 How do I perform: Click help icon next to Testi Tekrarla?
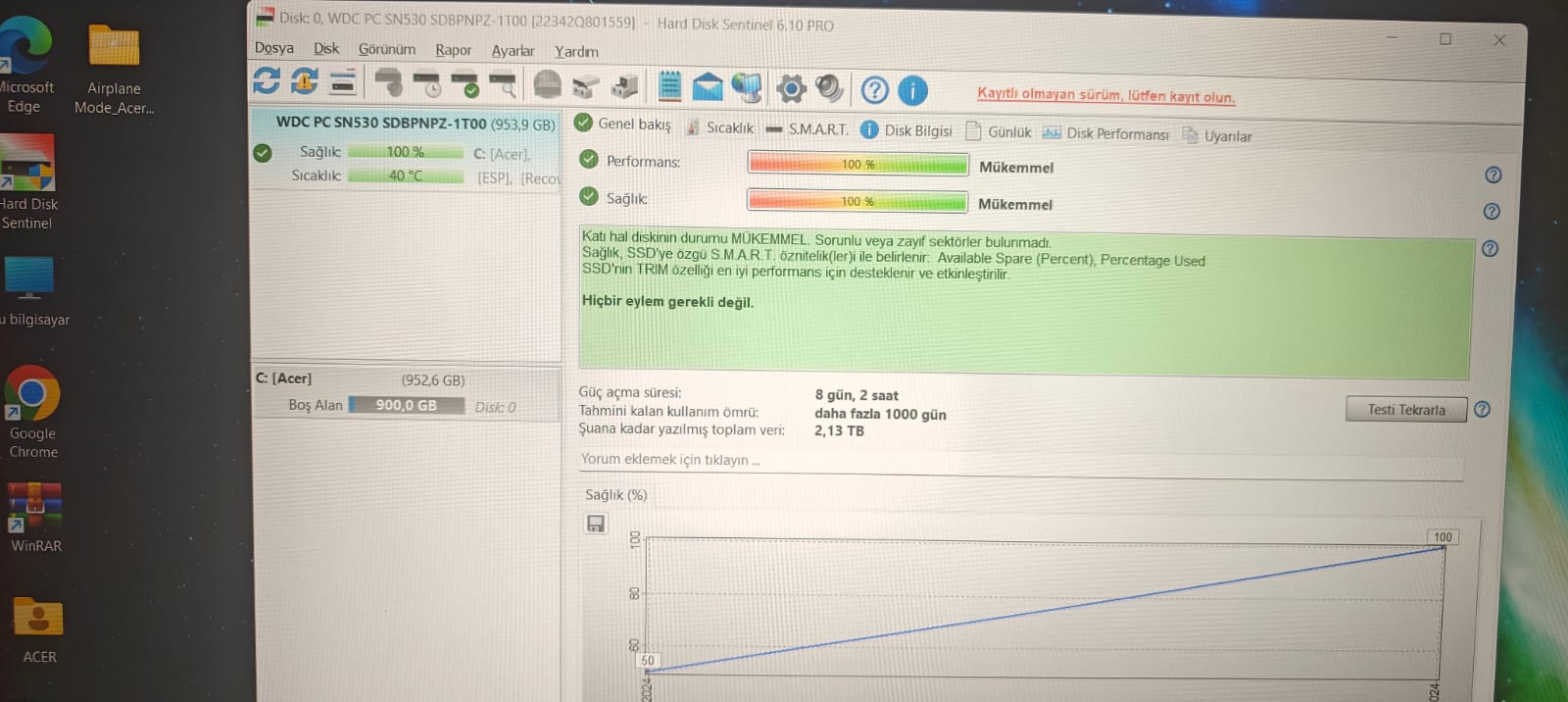click(1482, 410)
